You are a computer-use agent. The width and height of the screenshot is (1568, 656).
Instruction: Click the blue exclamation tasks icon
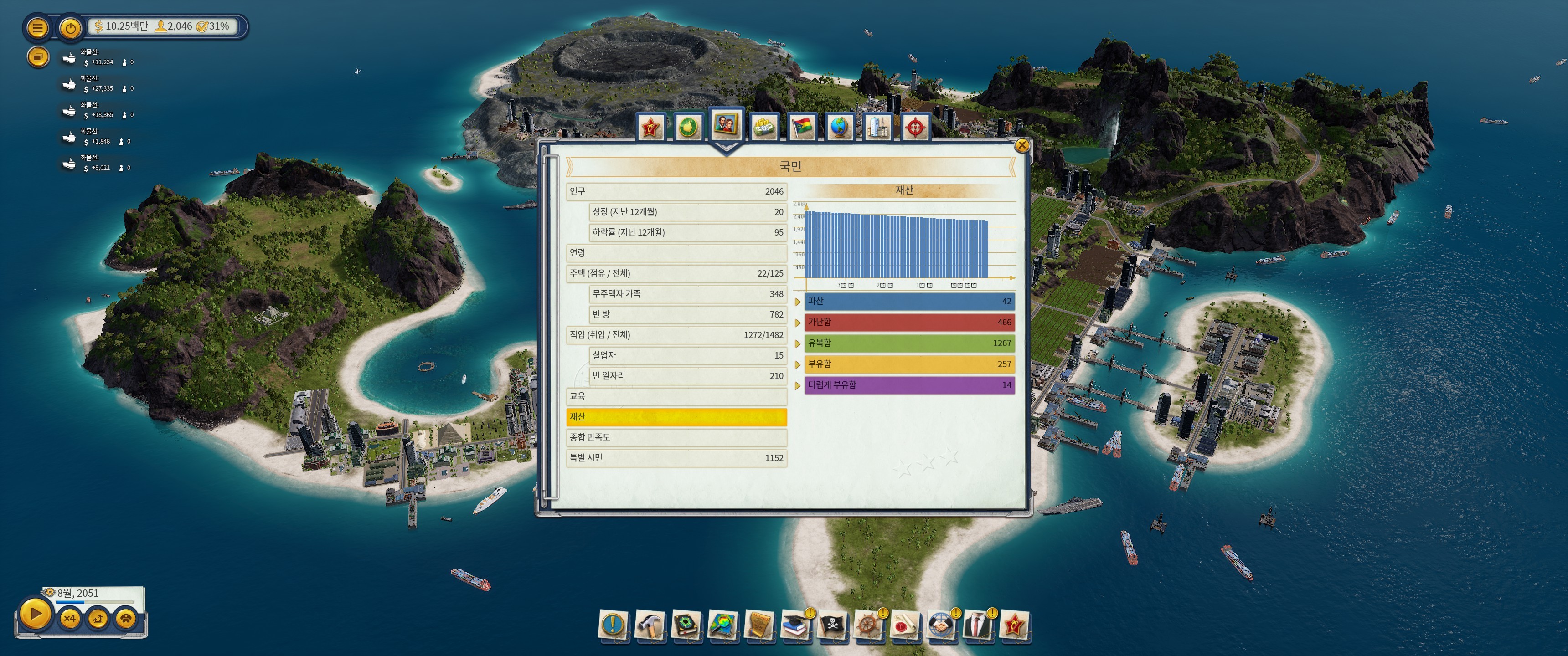tap(613, 625)
